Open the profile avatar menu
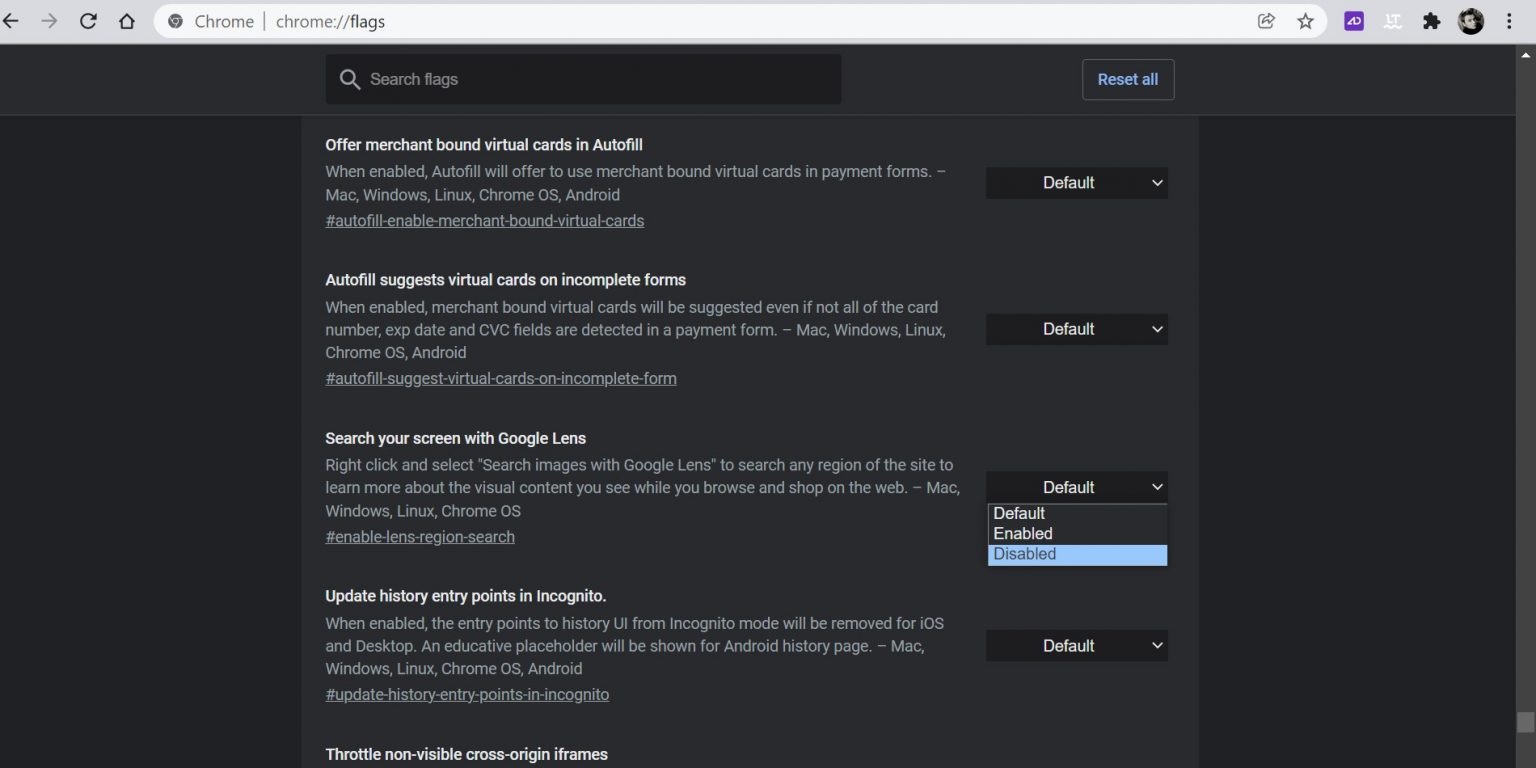The width and height of the screenshot is (1536, 768). [1471, 21]
